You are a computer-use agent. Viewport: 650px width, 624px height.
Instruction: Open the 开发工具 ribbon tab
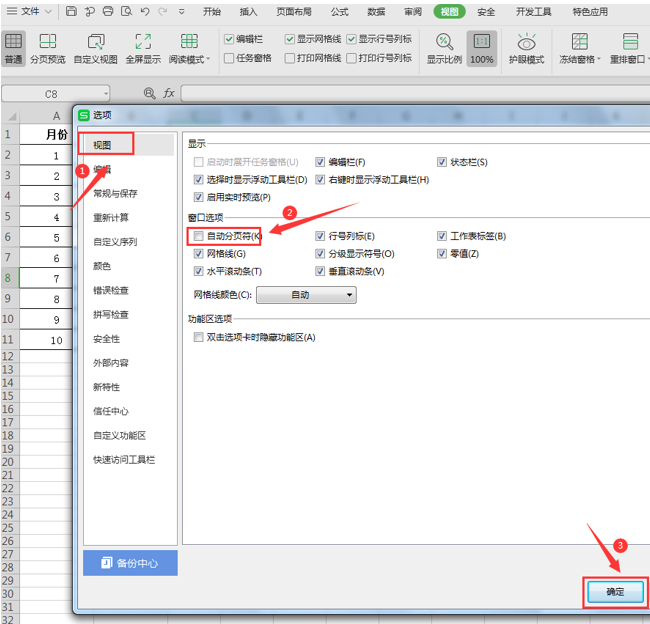pos(534,12)
